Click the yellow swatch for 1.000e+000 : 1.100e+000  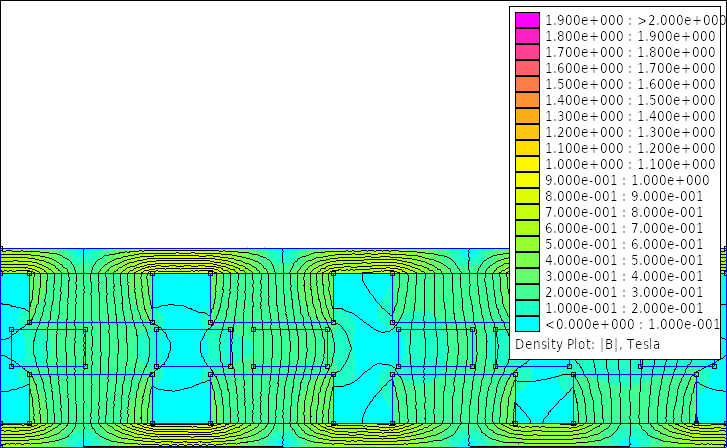click(527, 164)
